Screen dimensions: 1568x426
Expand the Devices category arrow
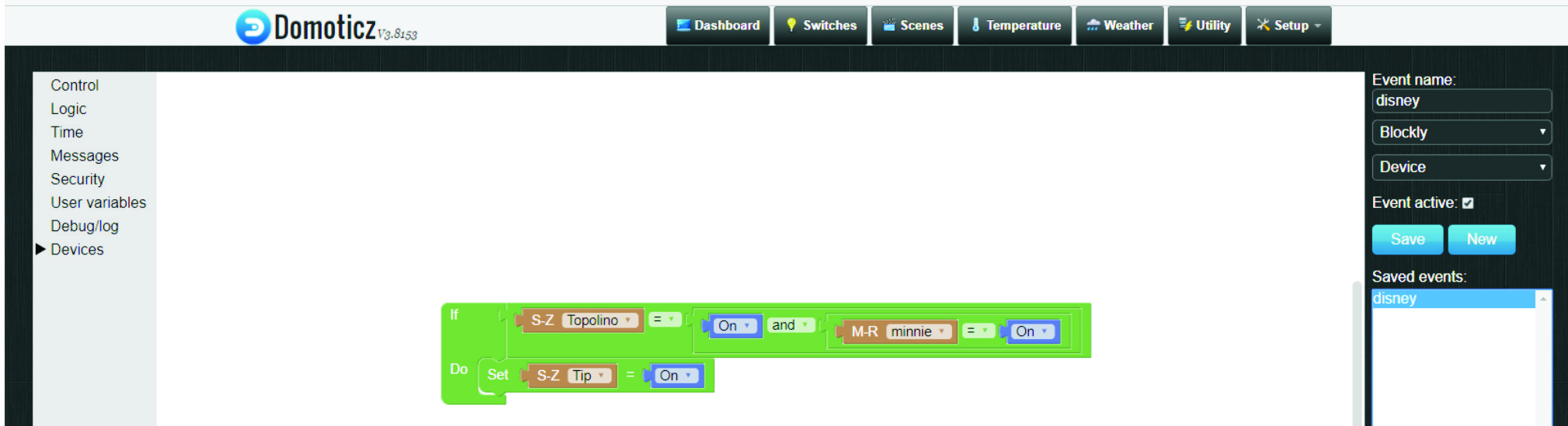pyautogui.click(x=40, y=249)
